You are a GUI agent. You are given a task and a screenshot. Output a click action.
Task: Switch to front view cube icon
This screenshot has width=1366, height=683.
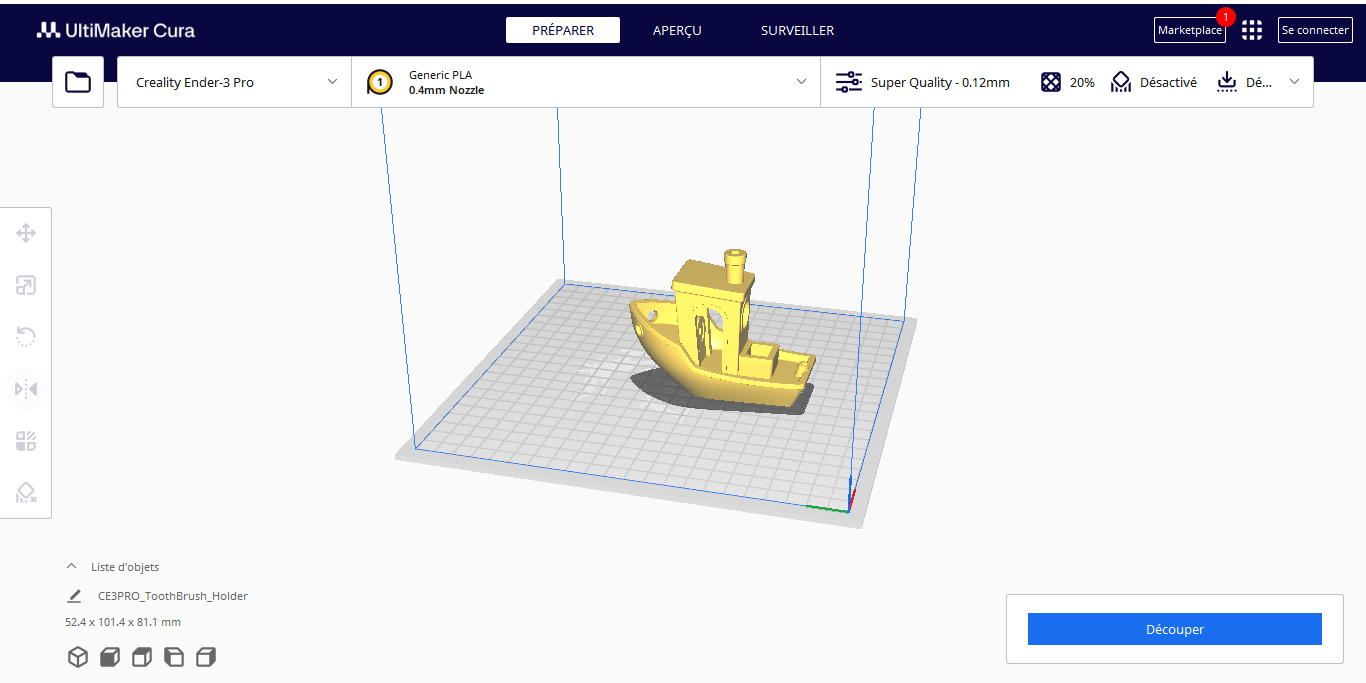pos(110,657)
